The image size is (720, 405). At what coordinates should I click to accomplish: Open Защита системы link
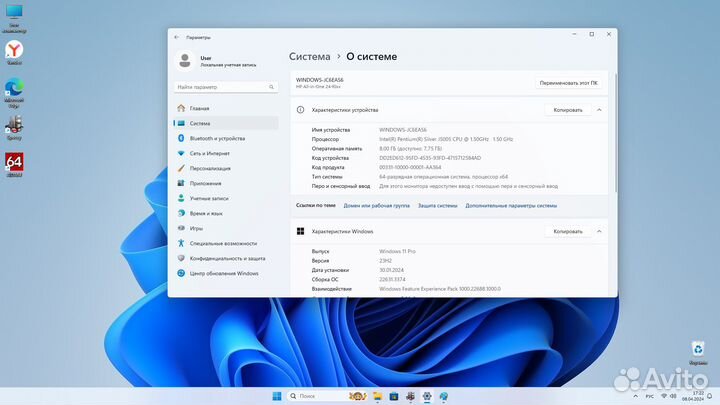pos(438,206)
